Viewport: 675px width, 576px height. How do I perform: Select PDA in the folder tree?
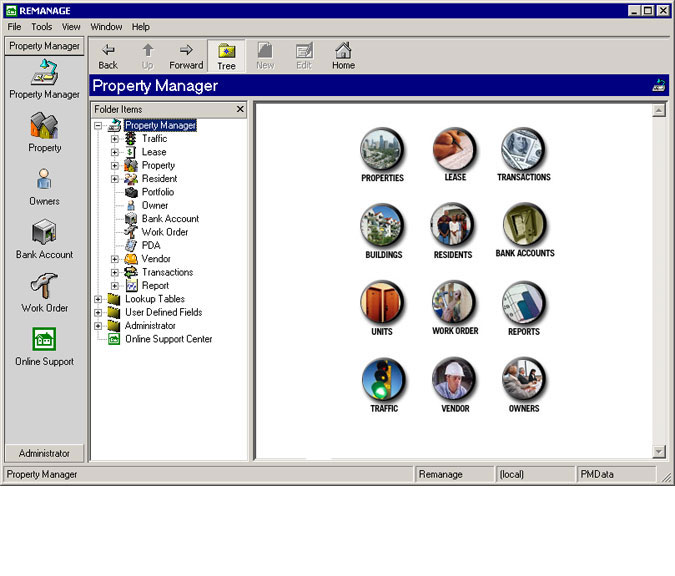tap(151, 245)
